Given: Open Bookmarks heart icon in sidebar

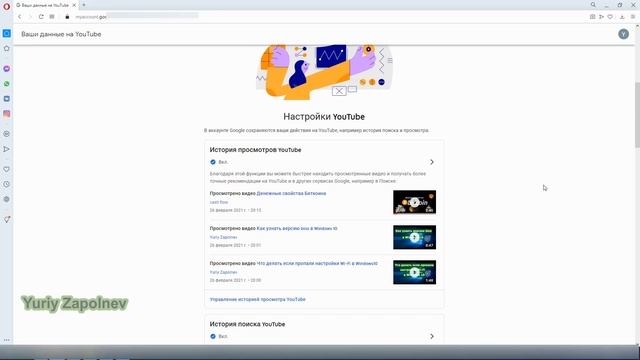Looking at the screenshot, I should pos(7,169).
